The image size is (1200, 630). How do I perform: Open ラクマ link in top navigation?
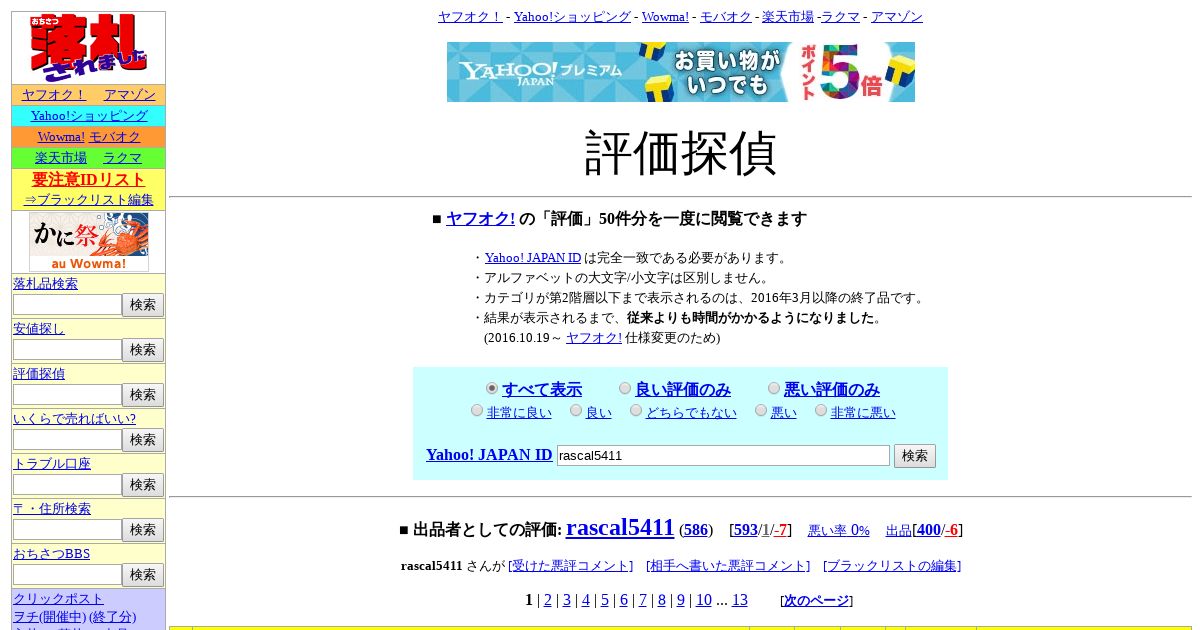[840, 16]
